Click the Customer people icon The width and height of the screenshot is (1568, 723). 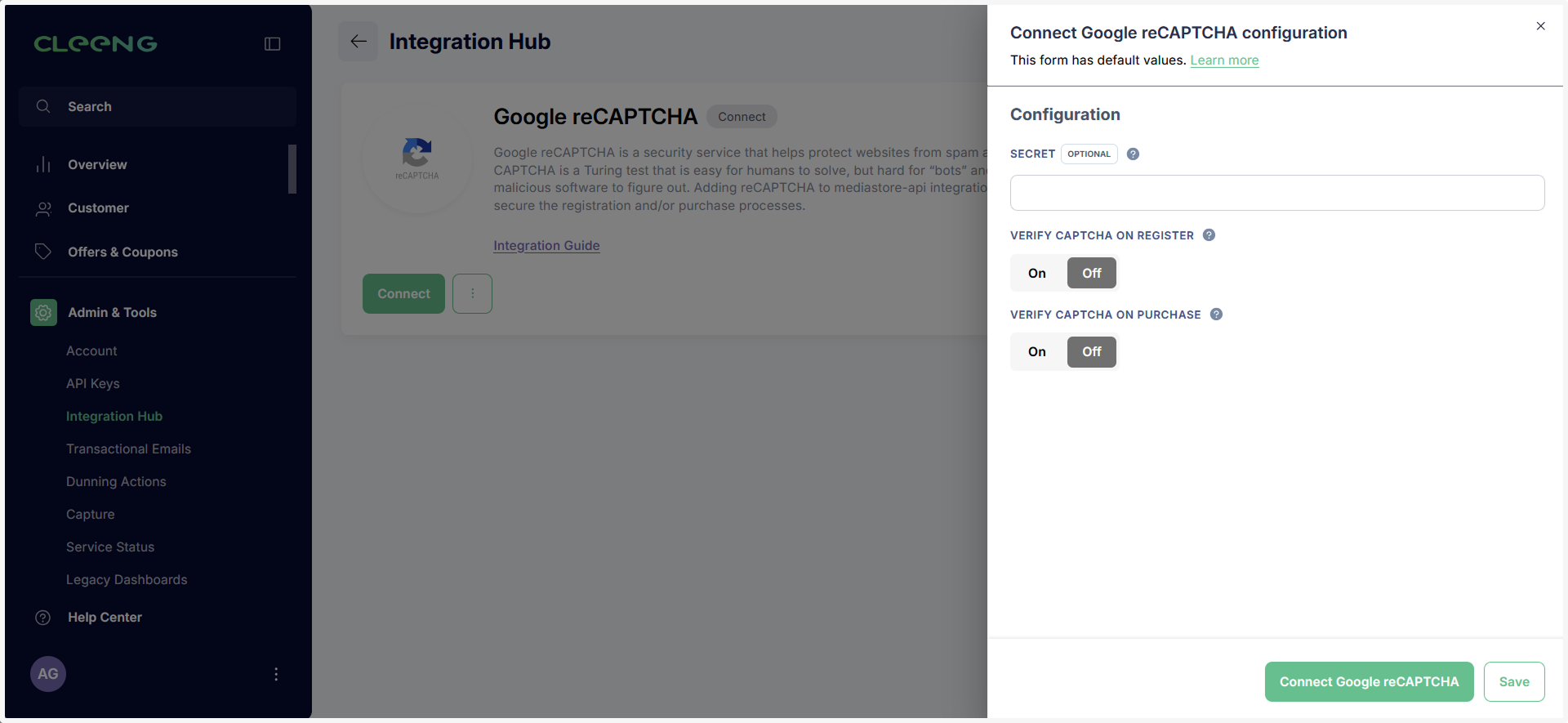pos(43,208)
